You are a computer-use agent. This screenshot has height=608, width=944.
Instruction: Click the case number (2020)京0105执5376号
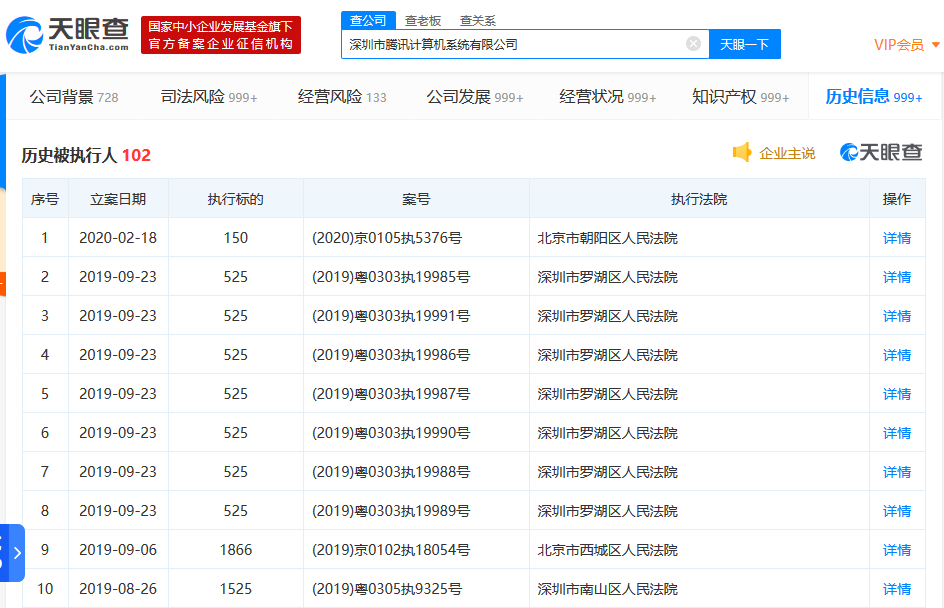point(387,238)
